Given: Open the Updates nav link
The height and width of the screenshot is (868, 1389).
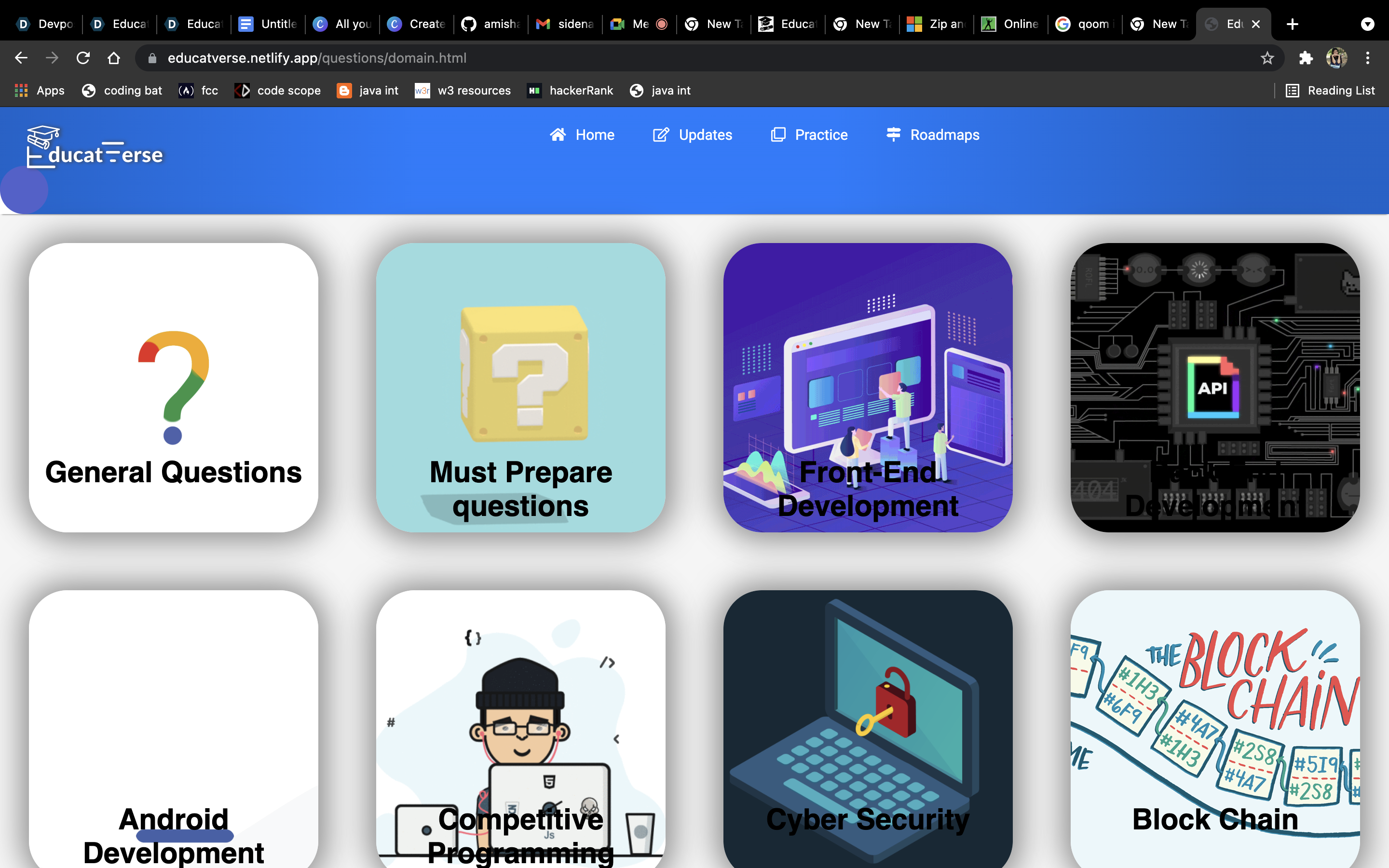Looking at the screenshot, I should pyautogui.click(x=692, y=135).
